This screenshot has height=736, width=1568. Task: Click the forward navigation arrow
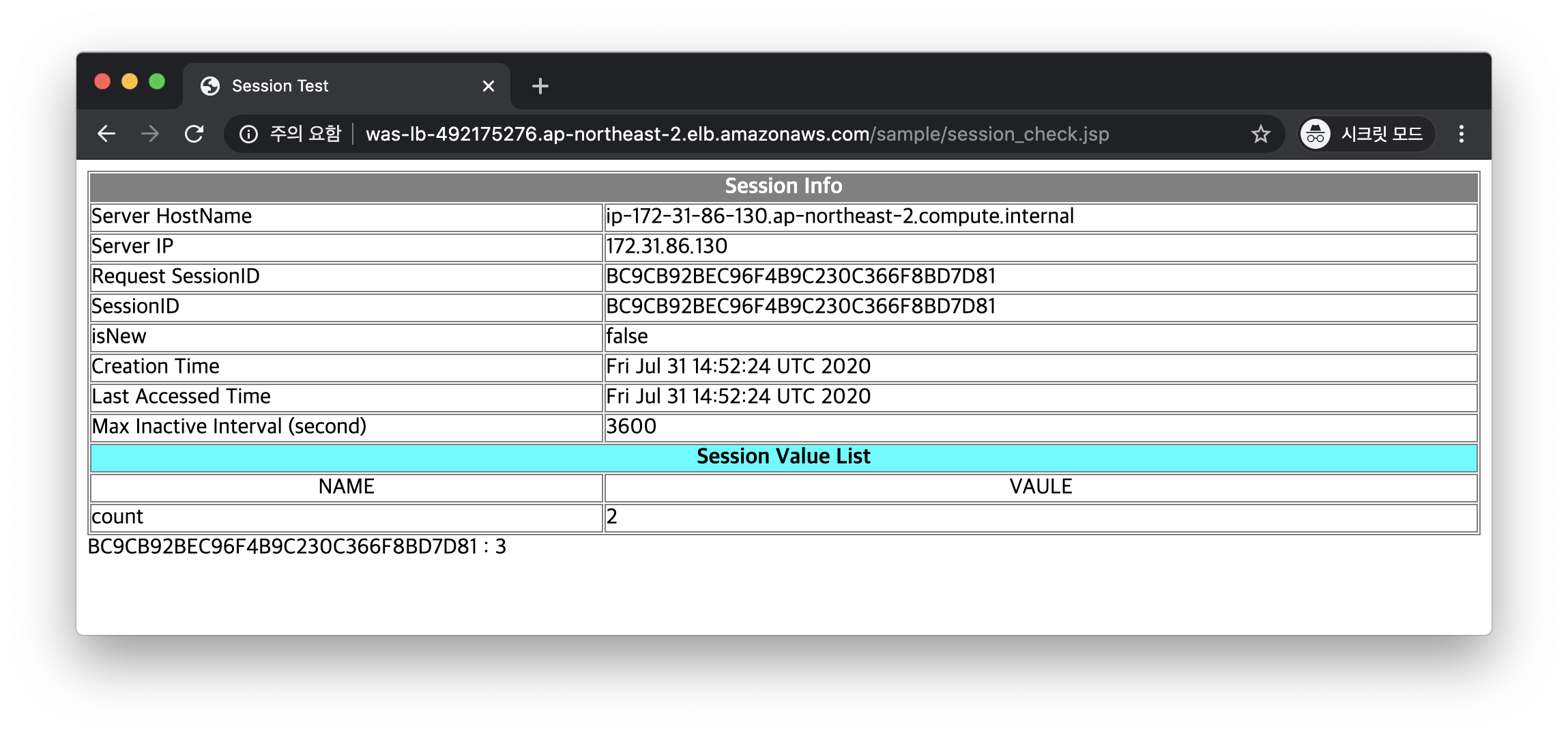pos(150,134)
